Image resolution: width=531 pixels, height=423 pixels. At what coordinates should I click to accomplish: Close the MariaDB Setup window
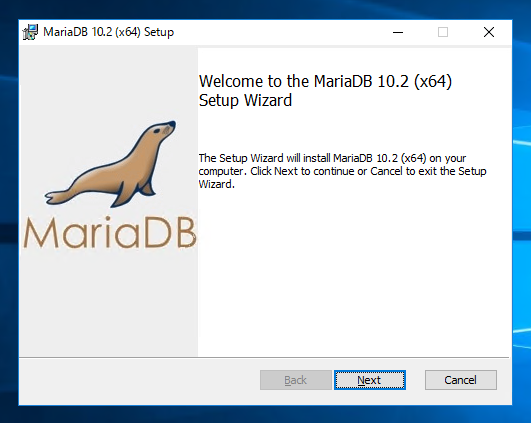pos(489,33)
